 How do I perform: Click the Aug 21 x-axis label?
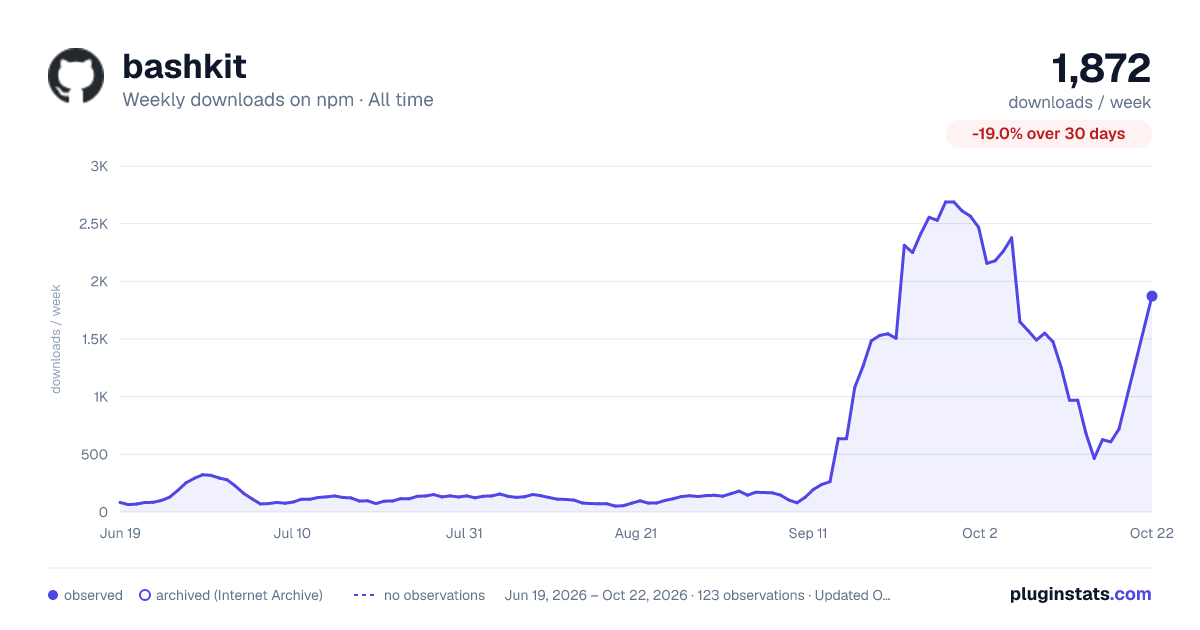click(x=636, y=533)
